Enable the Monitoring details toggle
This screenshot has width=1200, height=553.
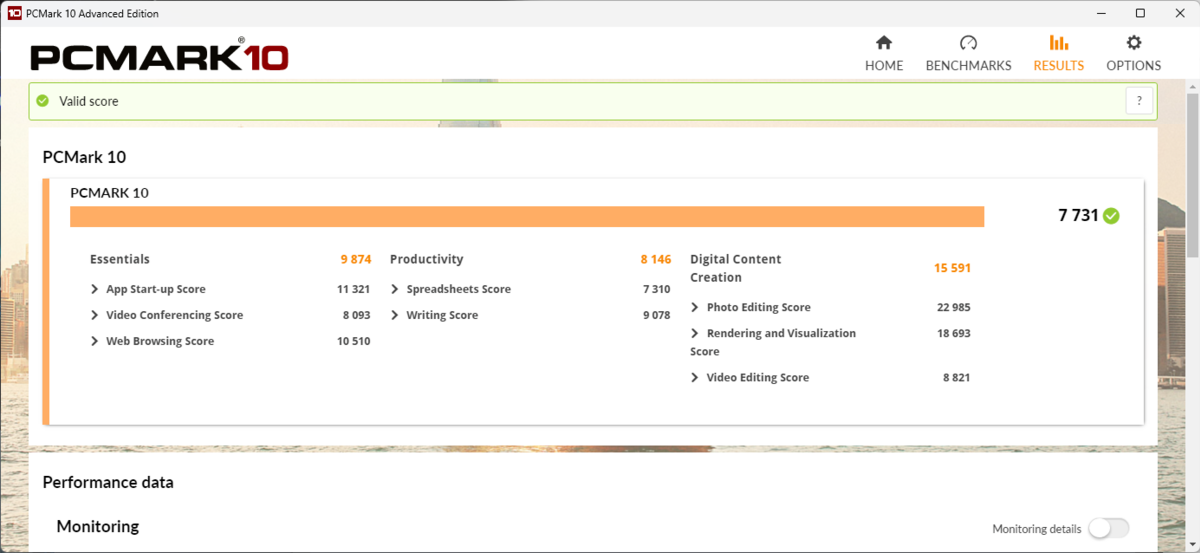click(x=1108, y=528)
